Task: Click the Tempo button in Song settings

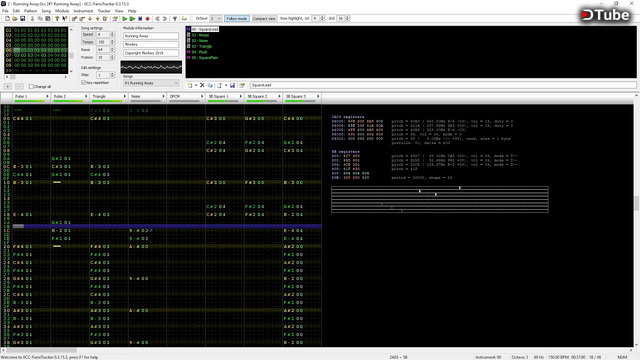Action: click(88, 42)
